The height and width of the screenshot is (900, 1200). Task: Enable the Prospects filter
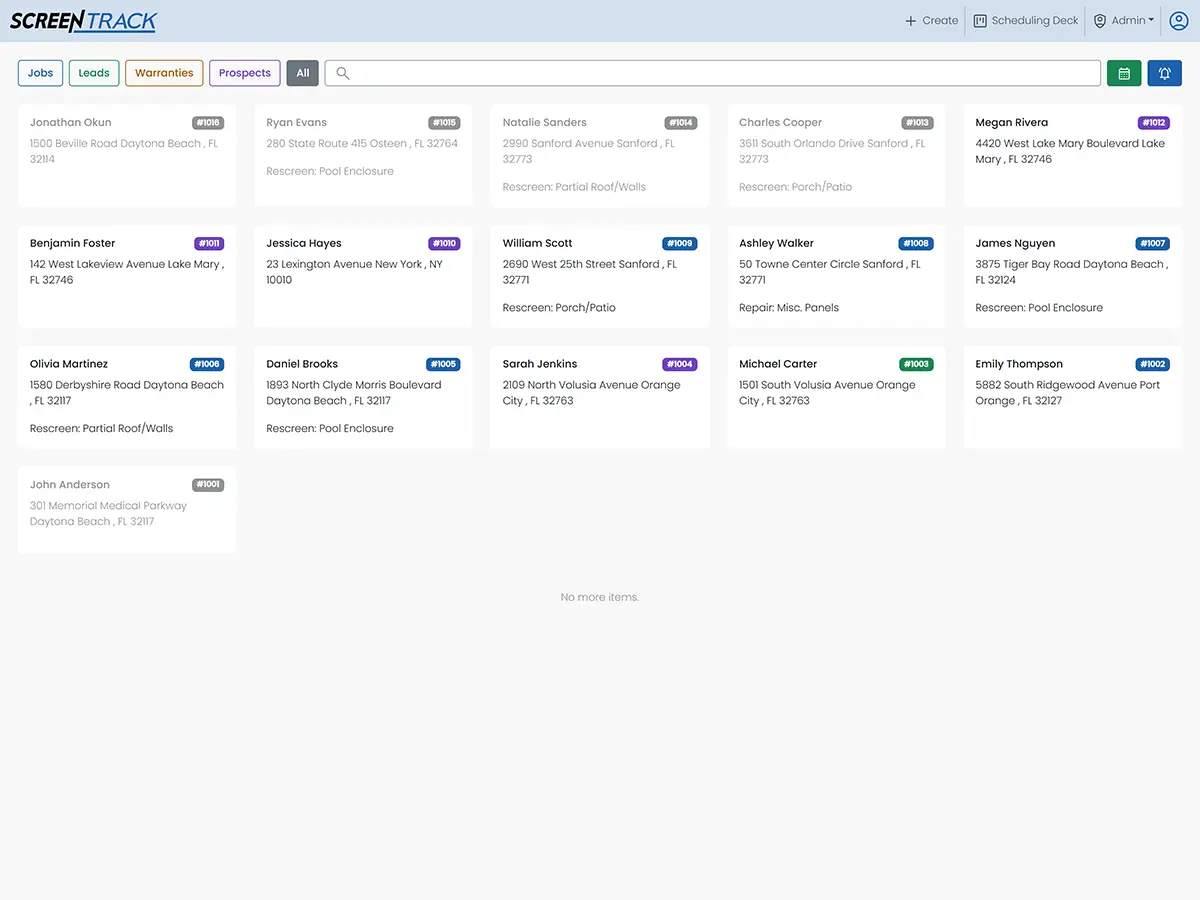[244, 73]
